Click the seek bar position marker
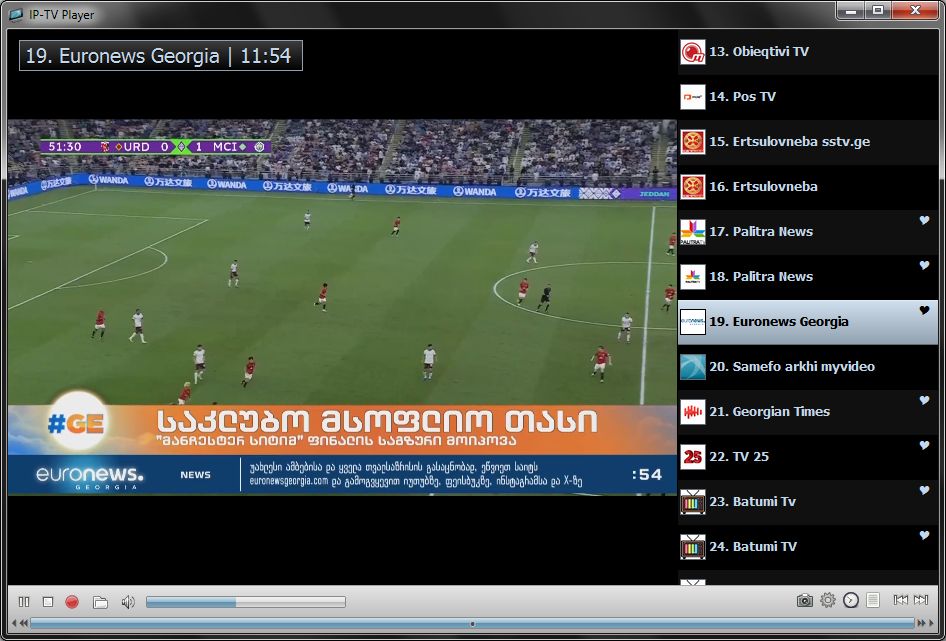The height and width of the screenshot is (641, 946). [x=472, y=623]
